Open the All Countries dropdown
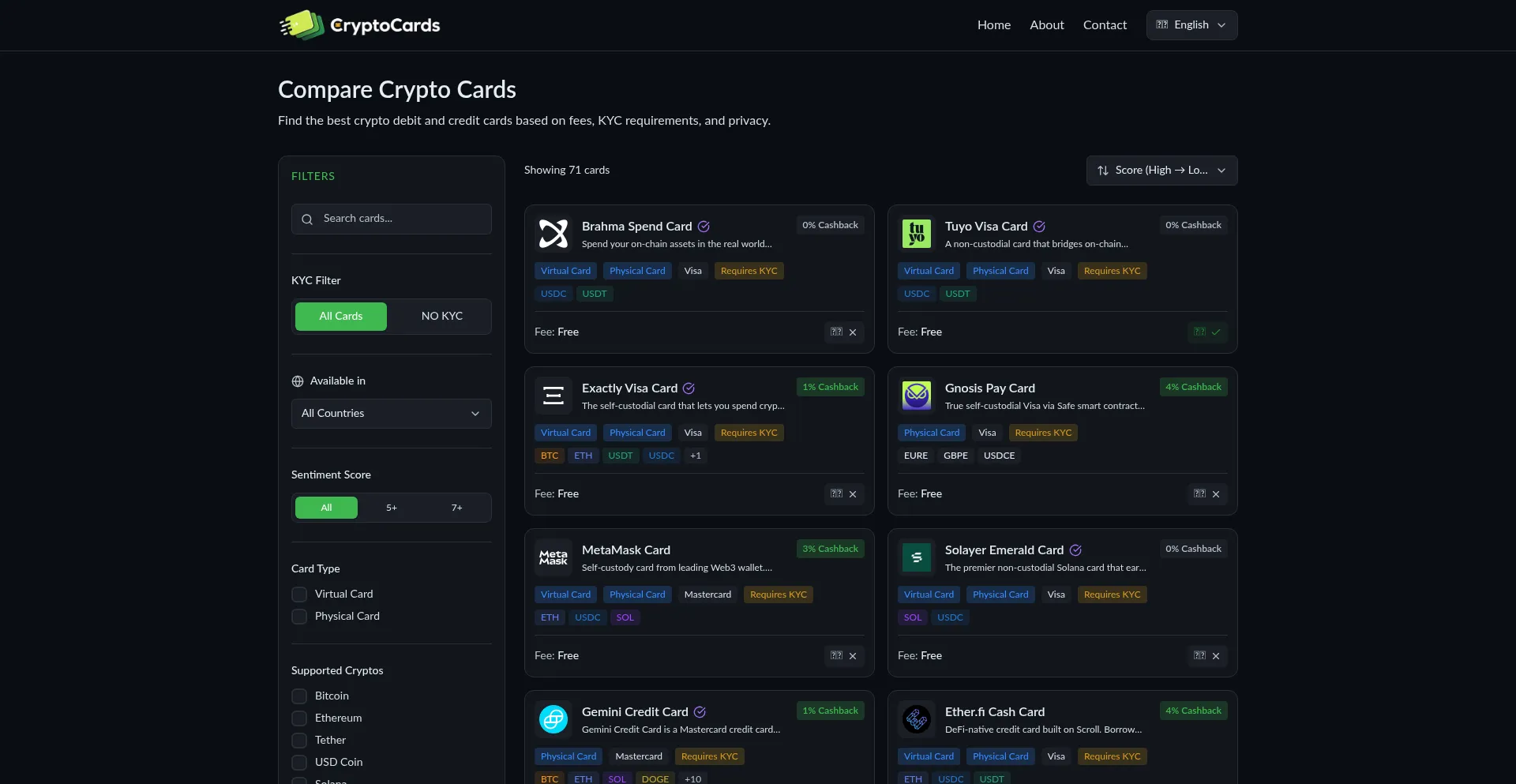1516x784 pixels. point(392,414)
